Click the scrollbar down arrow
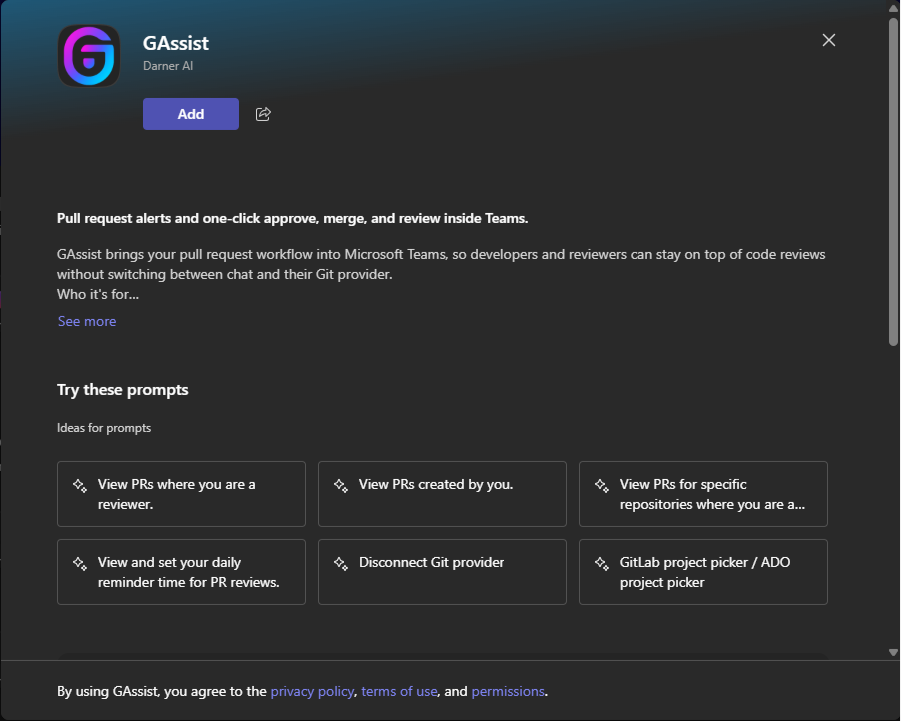 [893, 652]
